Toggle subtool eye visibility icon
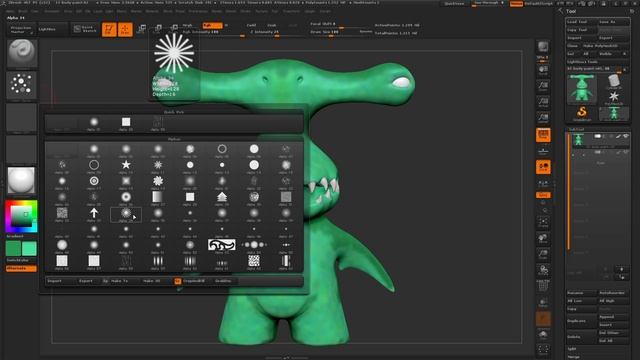The height and width of the screenshot is (360, 640). (626, 137)
